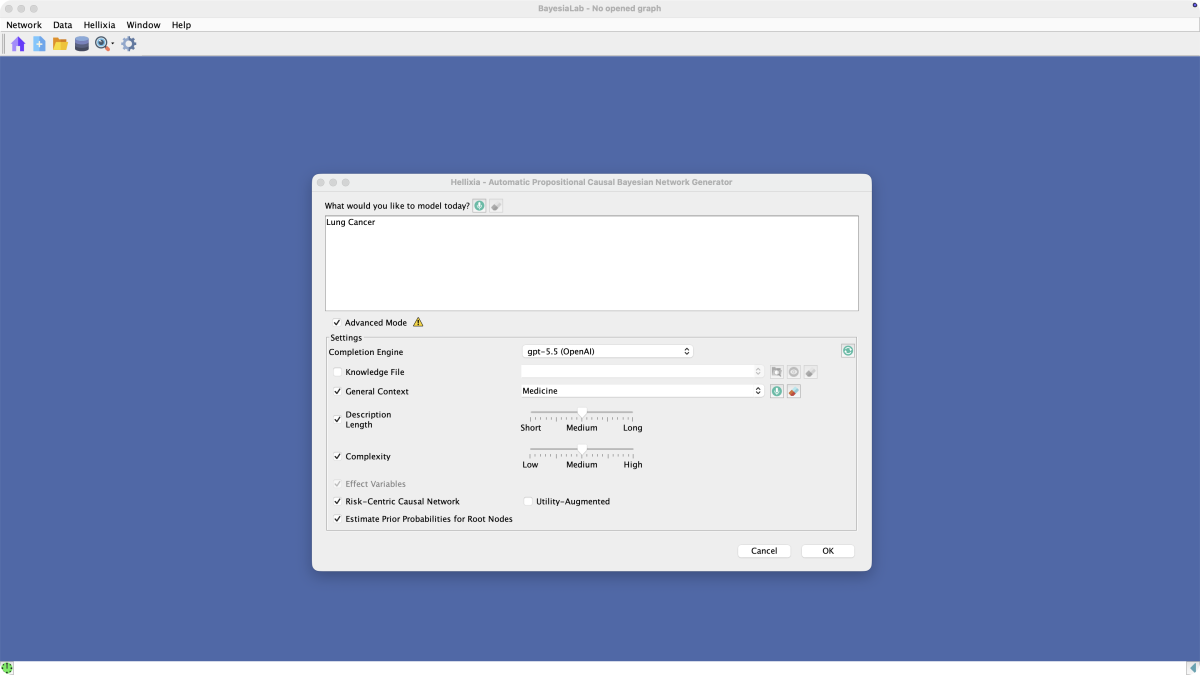Click the greyed Effect Variables checkbox
Viewport: 1200px width, 675px height.
[x=337, y=484]
